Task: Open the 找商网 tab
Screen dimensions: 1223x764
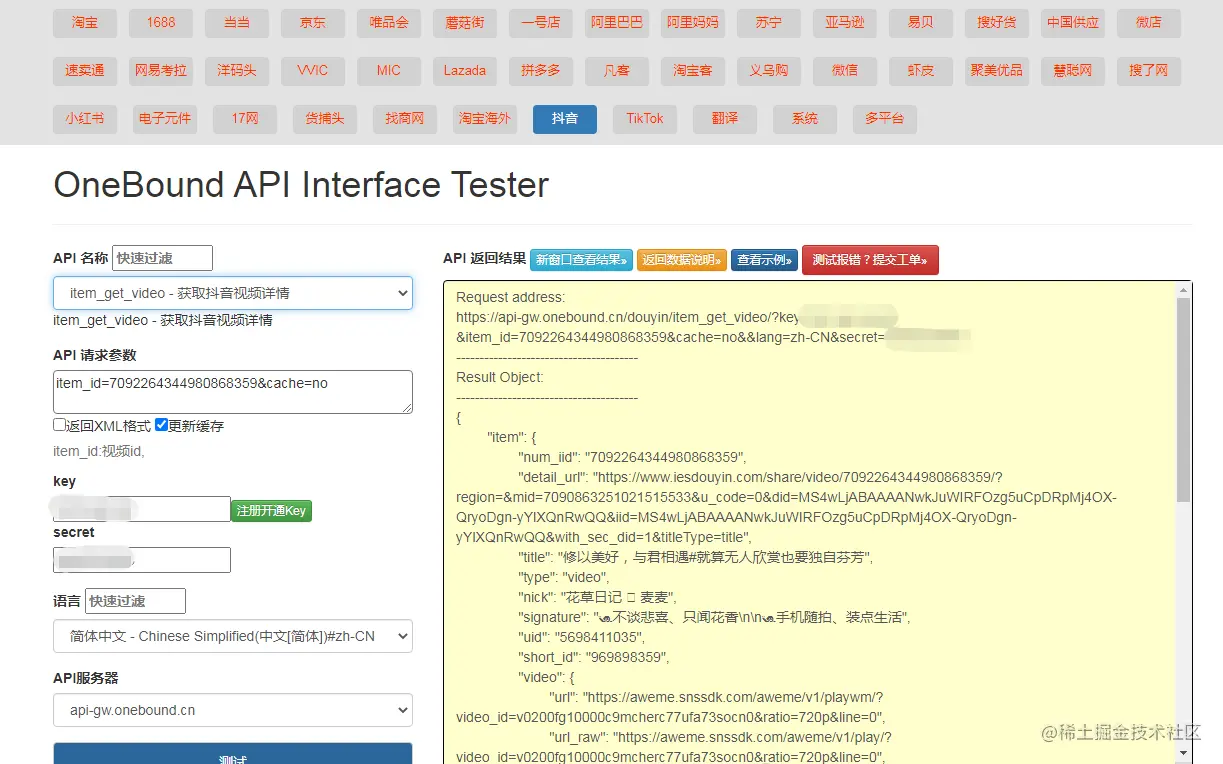Action: click(405, 119)
